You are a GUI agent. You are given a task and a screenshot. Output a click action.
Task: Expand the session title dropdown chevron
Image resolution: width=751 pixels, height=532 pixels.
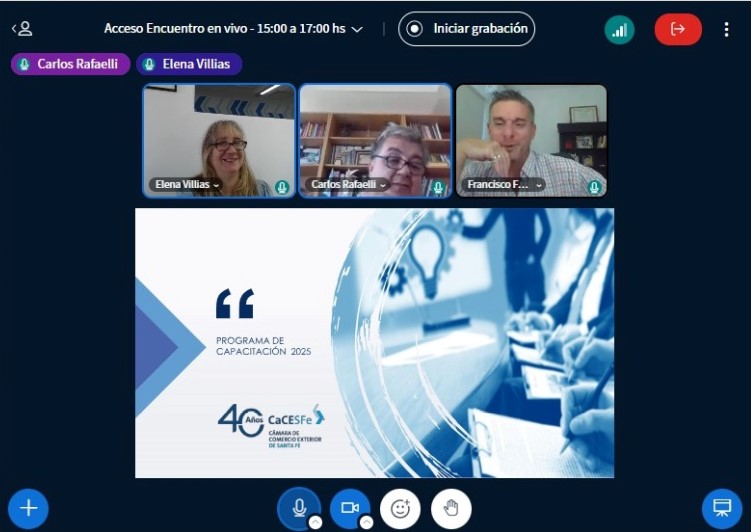point(357,30)
